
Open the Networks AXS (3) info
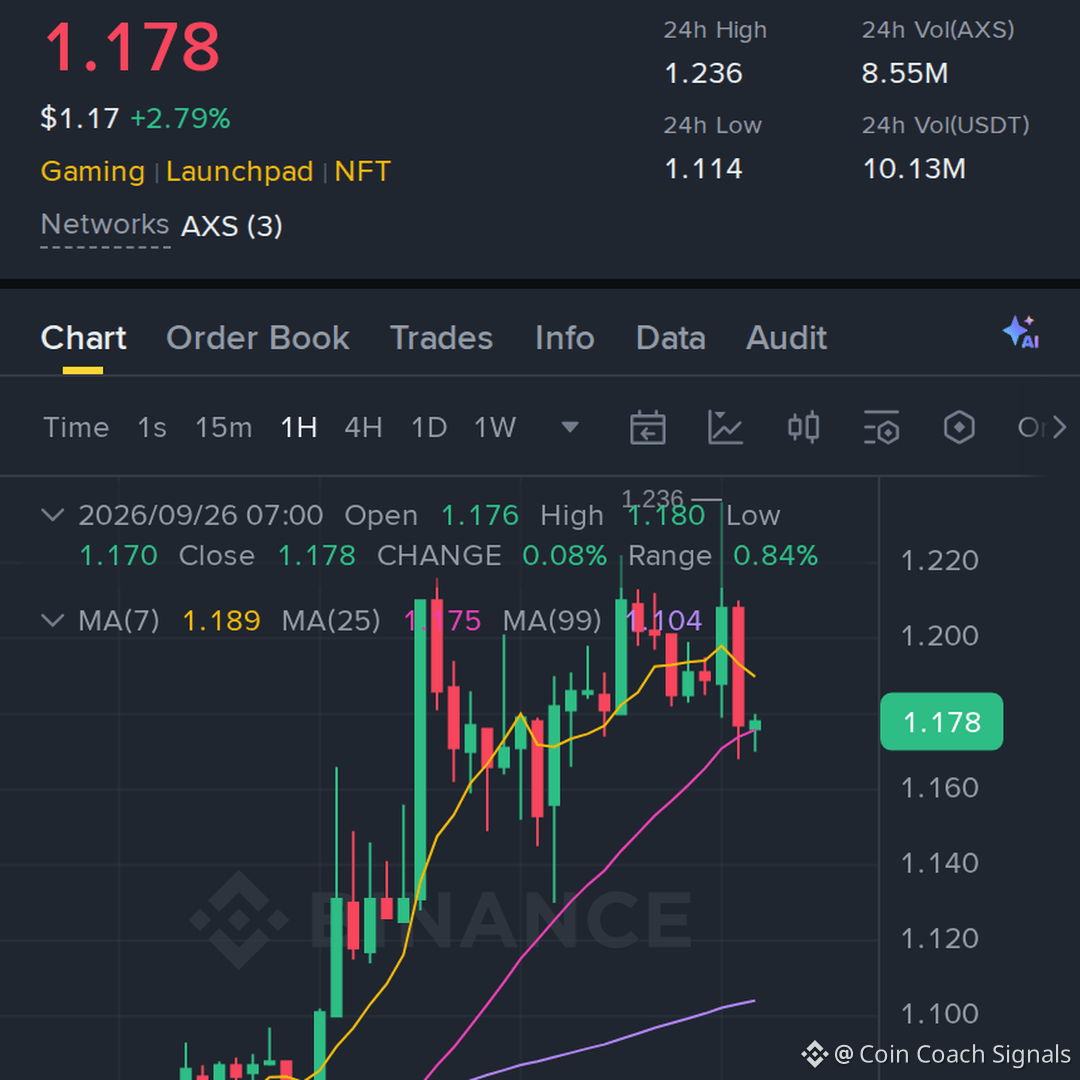162,226
